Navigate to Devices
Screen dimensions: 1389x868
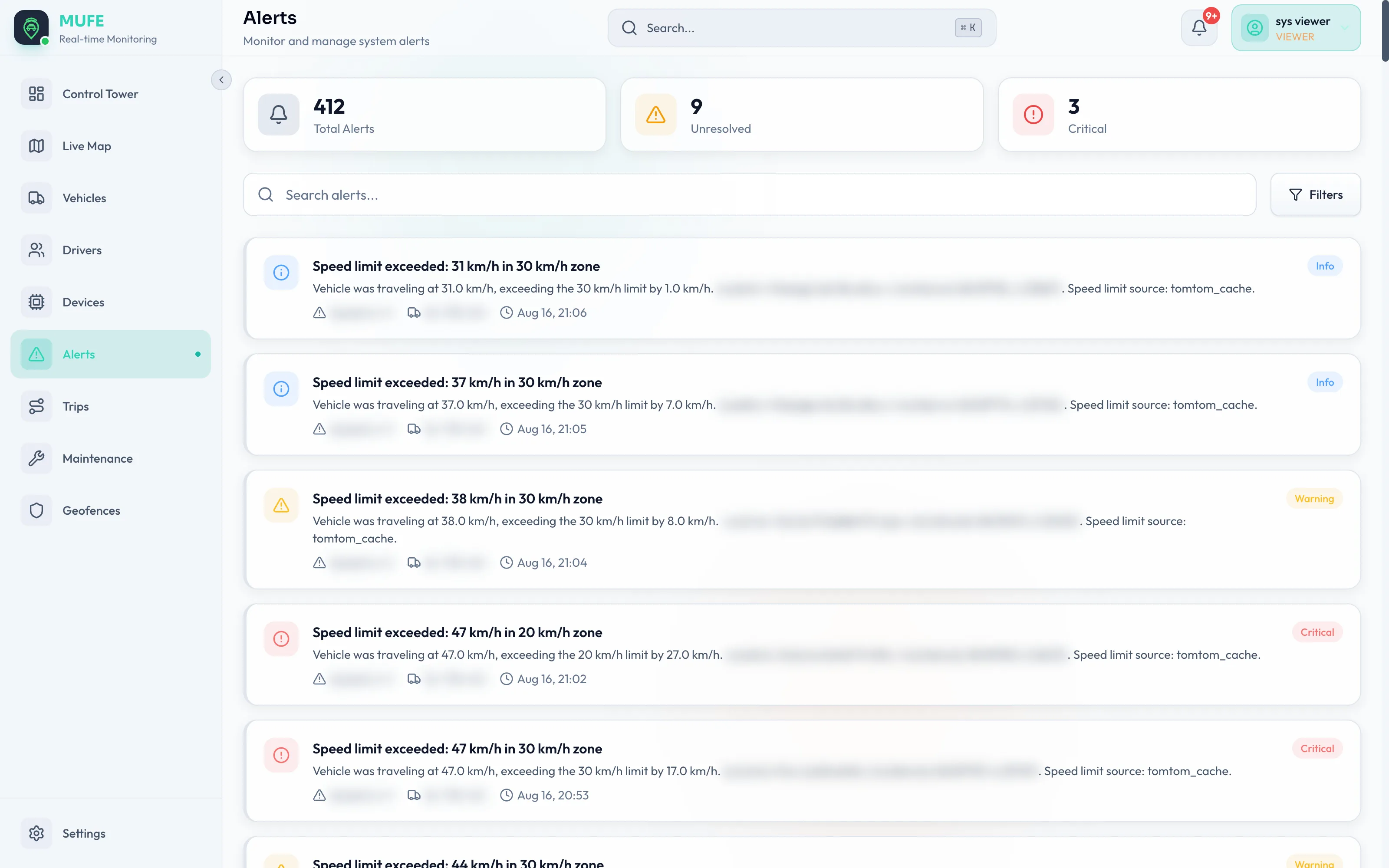point(111,302)
